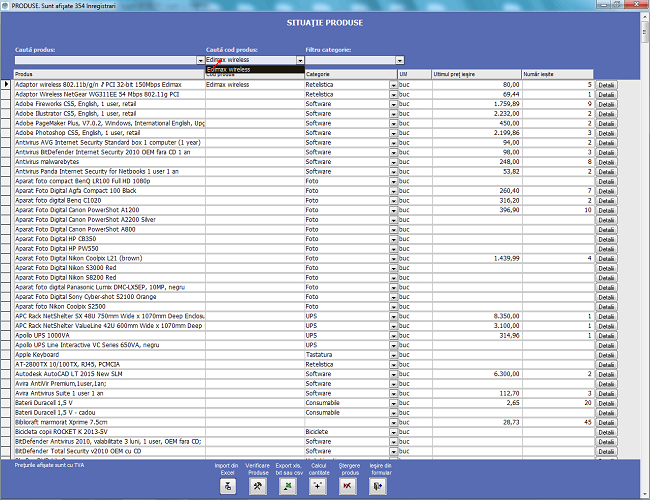
Task: Click product 'Aparat foto compact BenQ LR100 Full HD 1080p'
Action: tap(109, 181)
